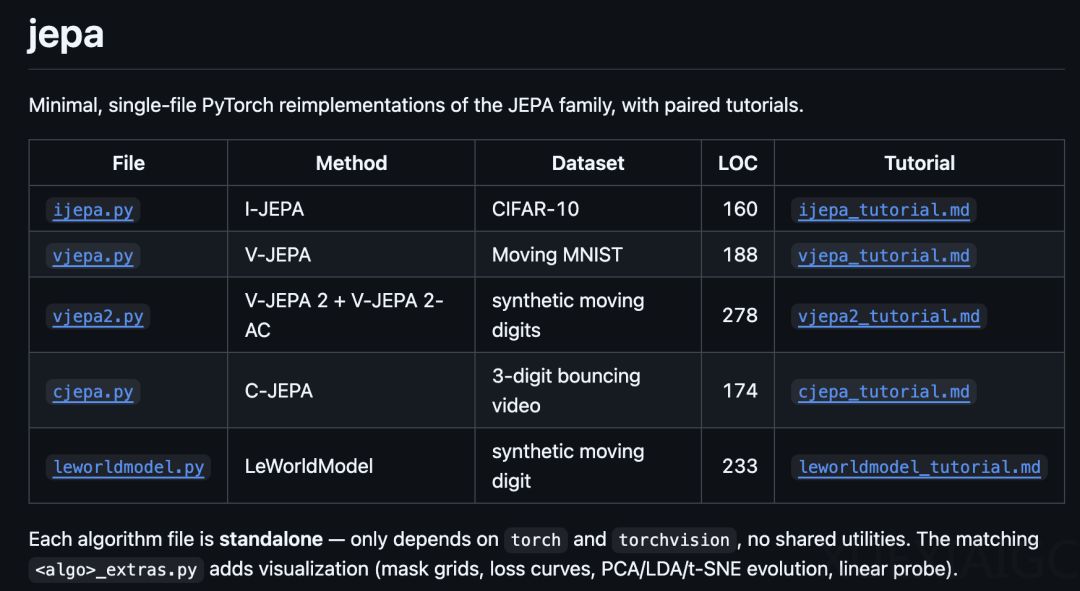Open cjepa_tutorial.md tutorial link
The height and width of the screenshot is (591, 1080).
tap(884, 391)
